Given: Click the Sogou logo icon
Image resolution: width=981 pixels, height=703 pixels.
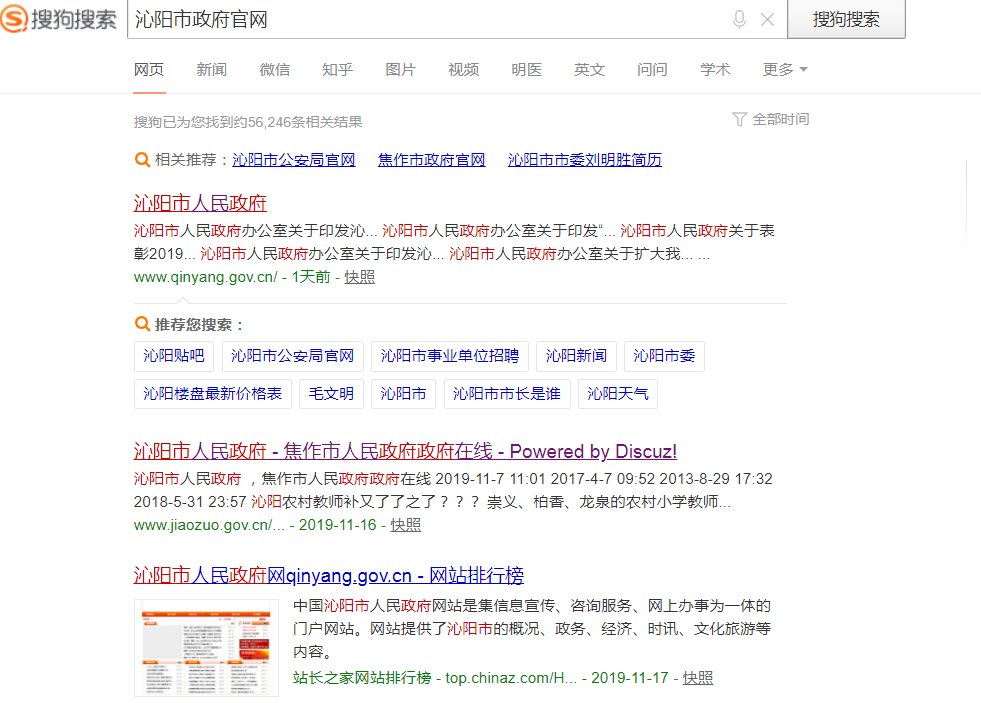Looking at the screenshot, I should [16, 19].
